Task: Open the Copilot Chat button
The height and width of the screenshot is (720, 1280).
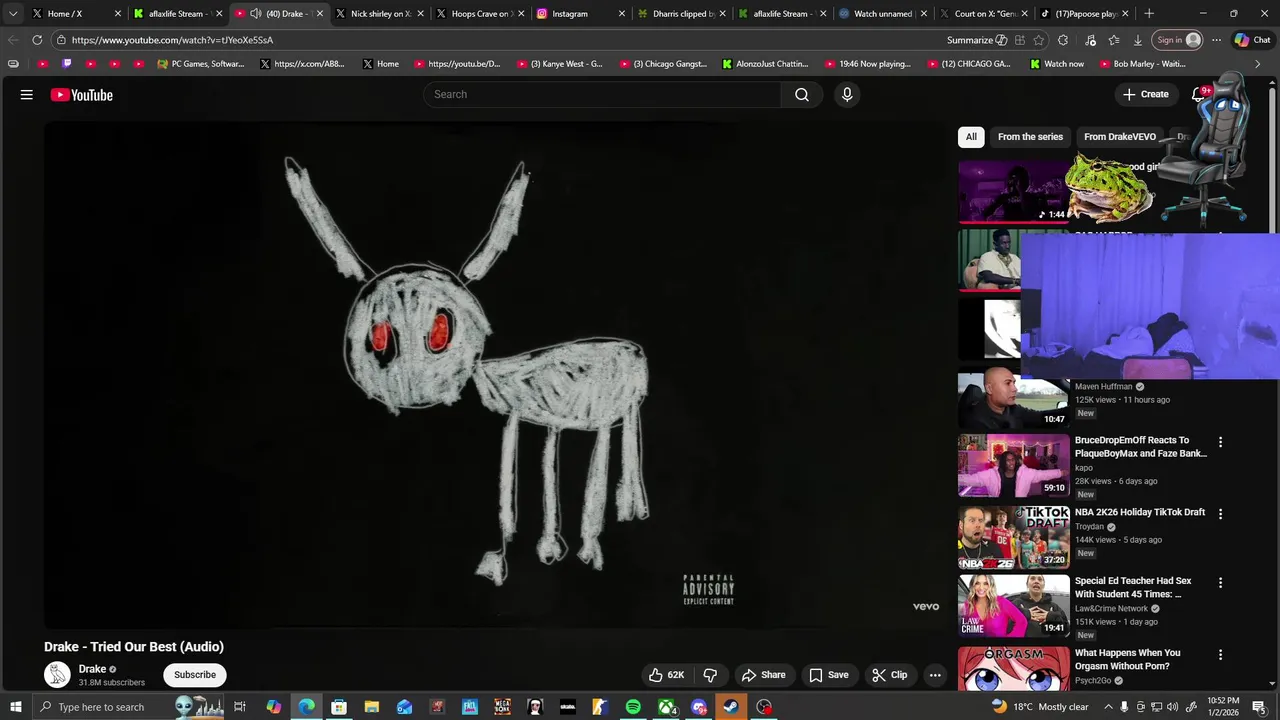Action: (x=1252, y=40)
